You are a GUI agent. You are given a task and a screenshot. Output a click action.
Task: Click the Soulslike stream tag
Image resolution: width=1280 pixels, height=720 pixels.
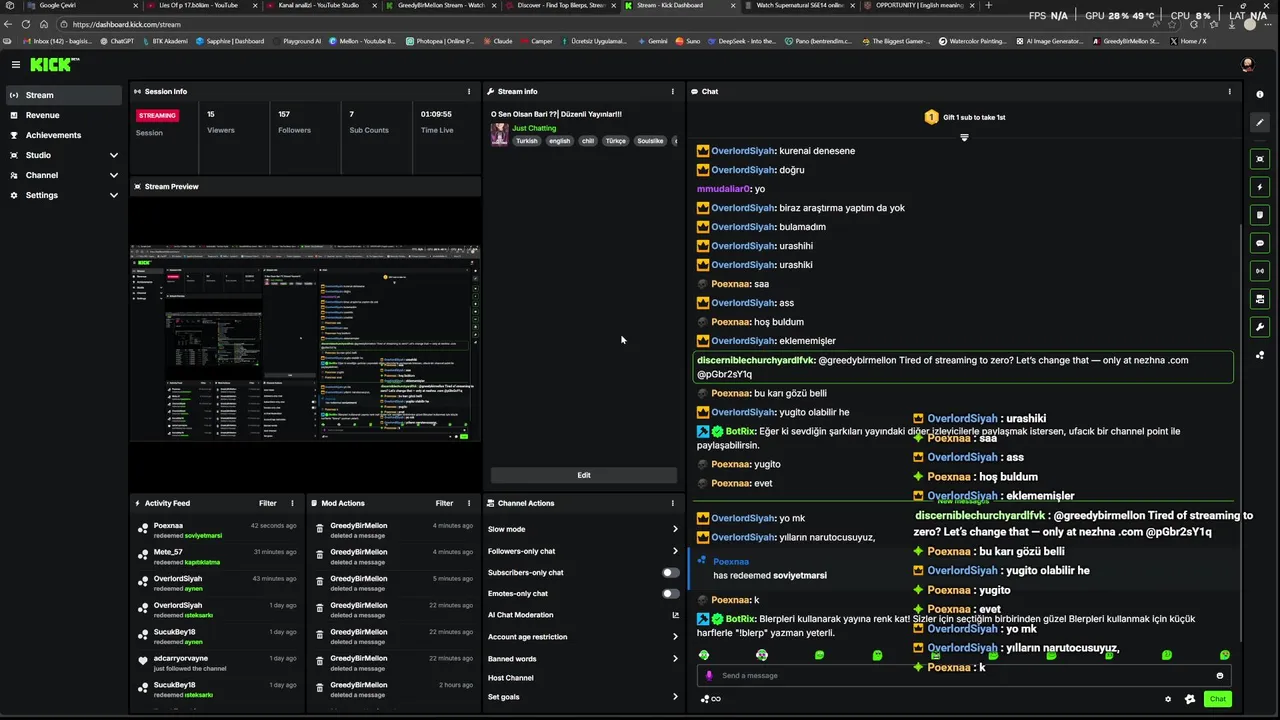click(x=650, y=141)
